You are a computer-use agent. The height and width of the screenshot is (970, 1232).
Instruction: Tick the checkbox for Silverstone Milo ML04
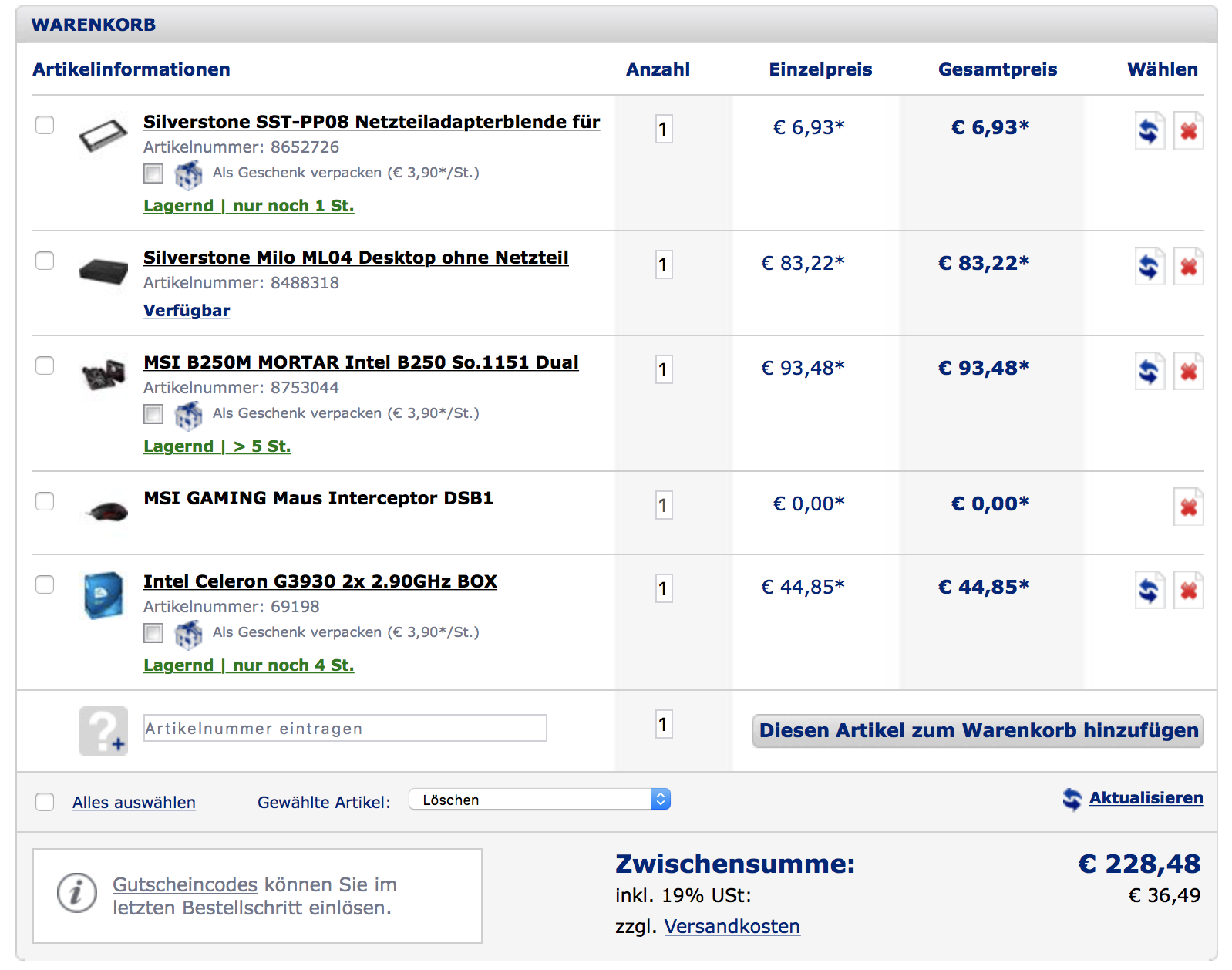(x=45, y=261)
